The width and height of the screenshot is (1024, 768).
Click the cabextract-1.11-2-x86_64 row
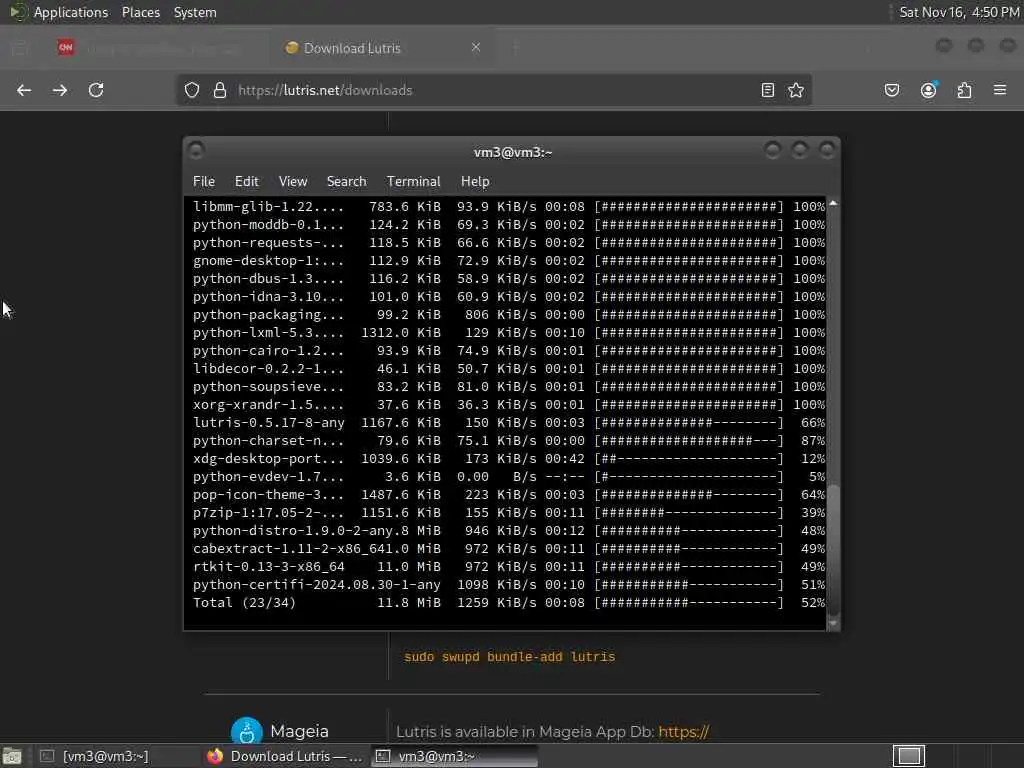pyautogui.click(x=509, y=549)
